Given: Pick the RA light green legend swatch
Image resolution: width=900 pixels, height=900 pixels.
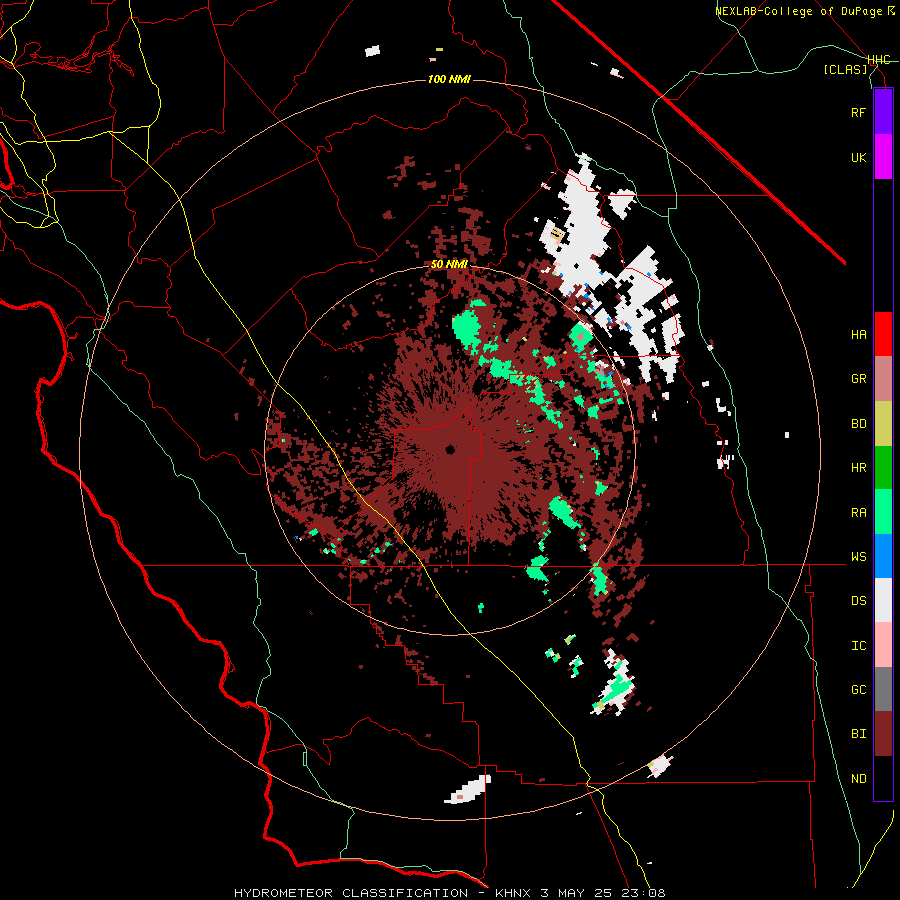Looking at the screenshot, I should click(x=883, y=512).
